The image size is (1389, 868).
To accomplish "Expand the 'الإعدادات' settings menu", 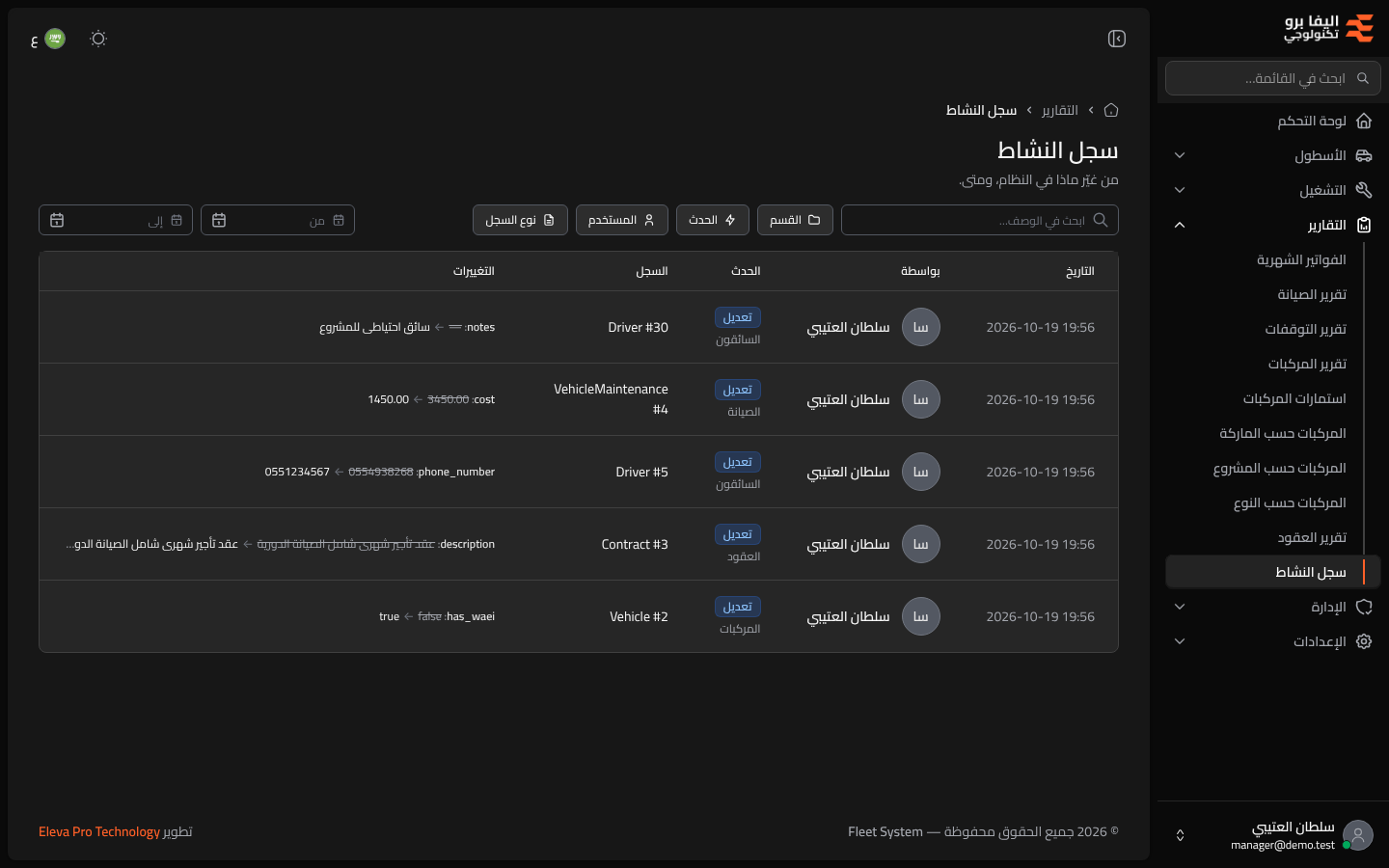I will pos(1273,641).
